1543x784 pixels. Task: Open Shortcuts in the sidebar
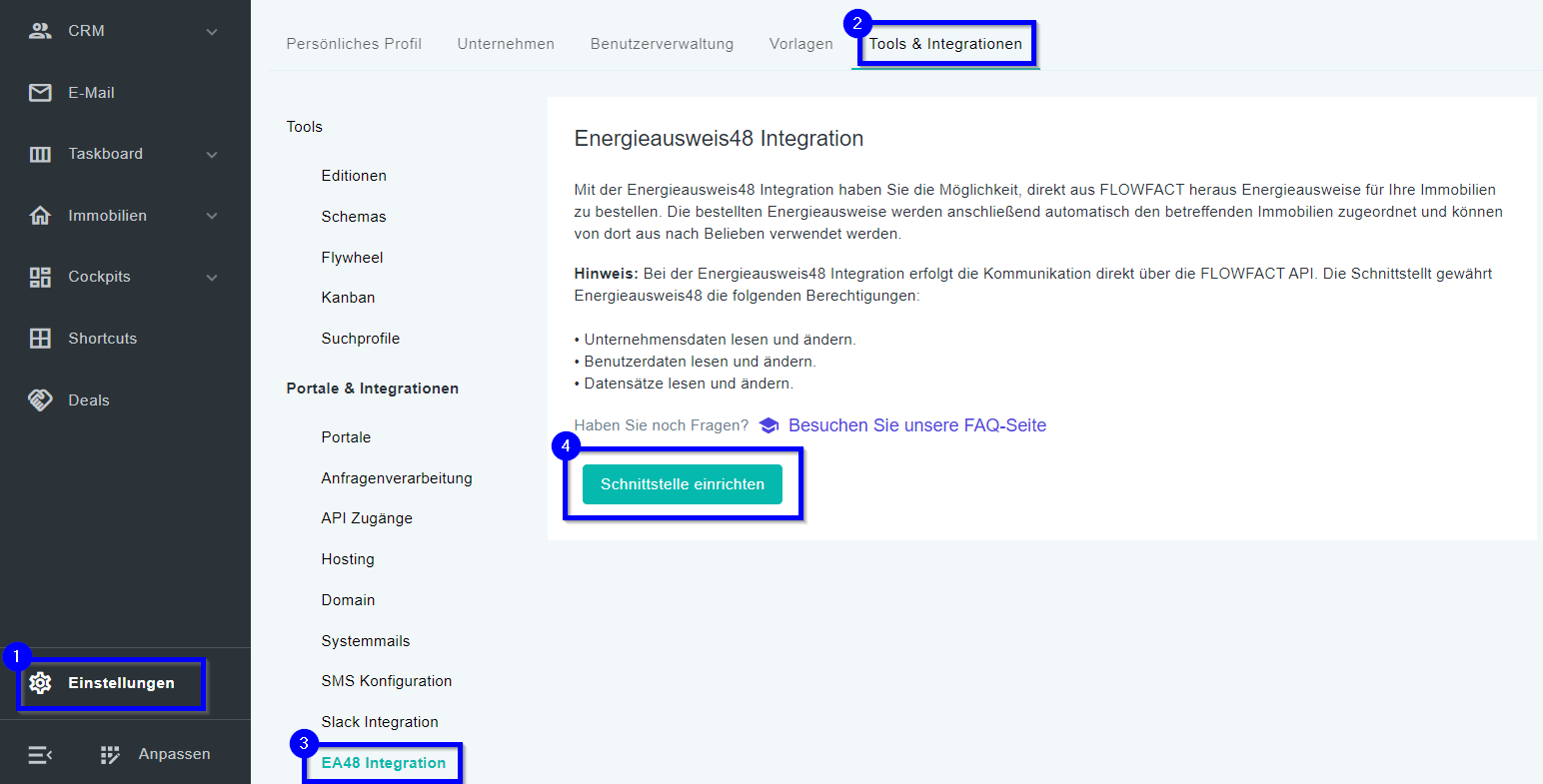click(x=102, y=339)
